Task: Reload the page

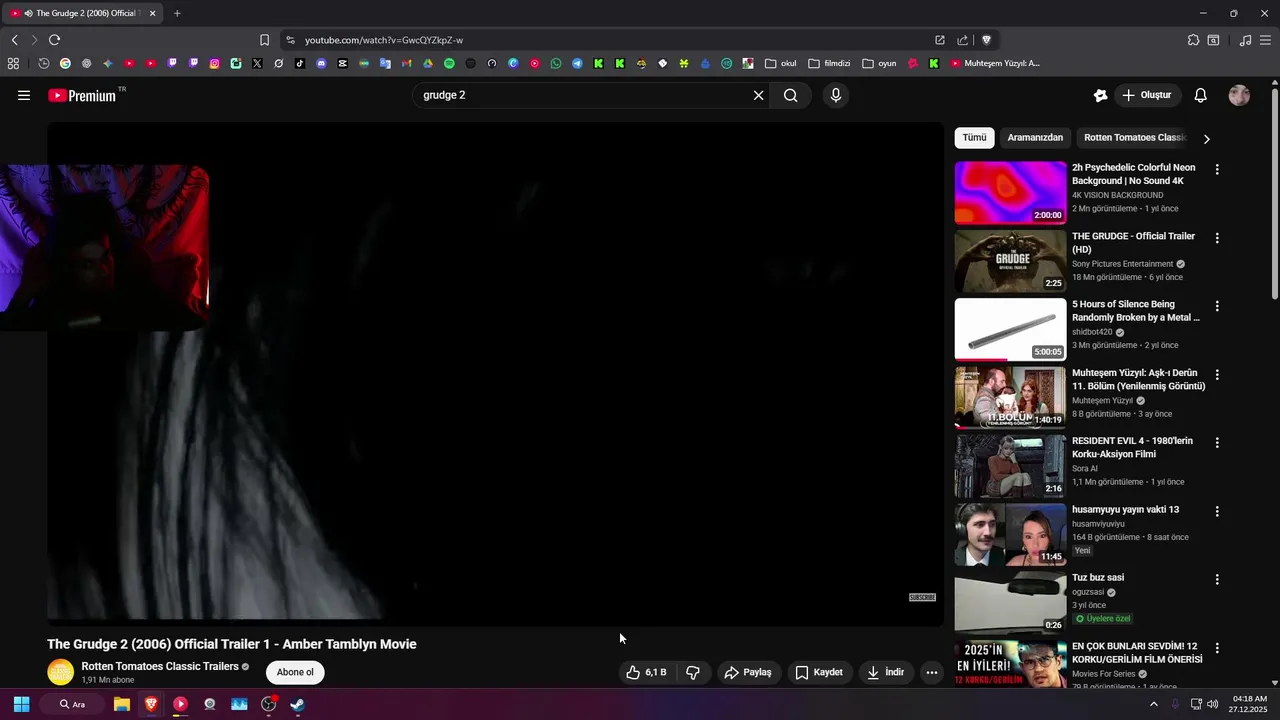Action: (x=54, y=40)
